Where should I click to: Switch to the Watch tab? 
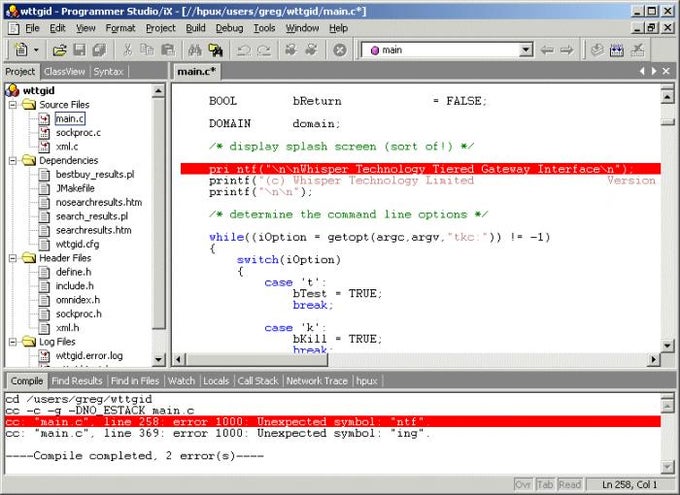[181, 381]
